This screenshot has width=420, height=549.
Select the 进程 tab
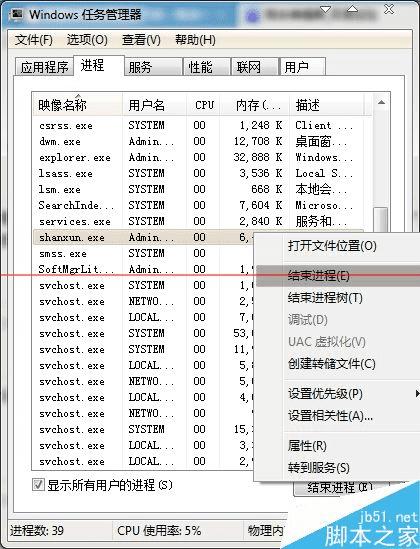click(99, 65)
